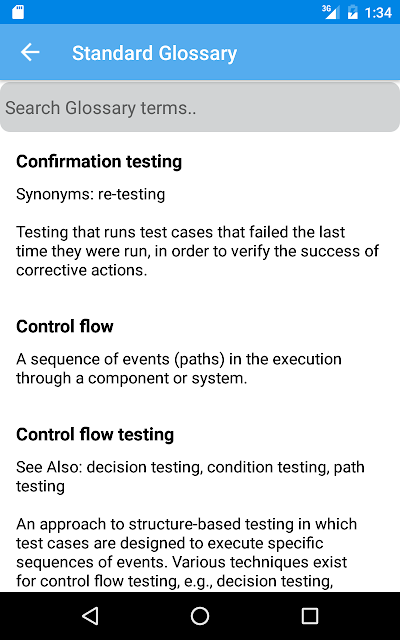Tap the 1:34 clock in status bar
Image resolution: width=400 pixels, height=640 pixels.
[x=378, y=13]
